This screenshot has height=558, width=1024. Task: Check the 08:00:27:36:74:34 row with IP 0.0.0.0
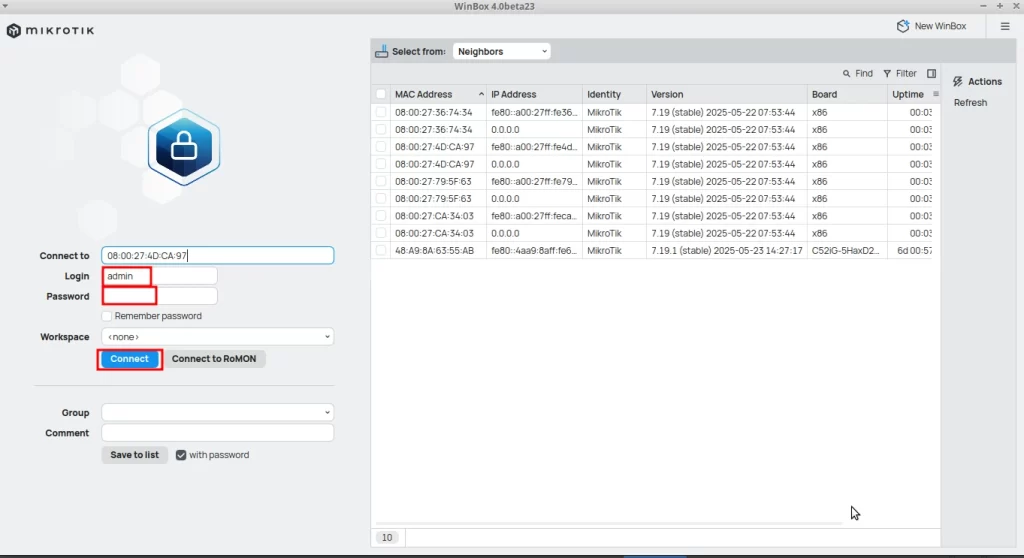pos(381,129)
